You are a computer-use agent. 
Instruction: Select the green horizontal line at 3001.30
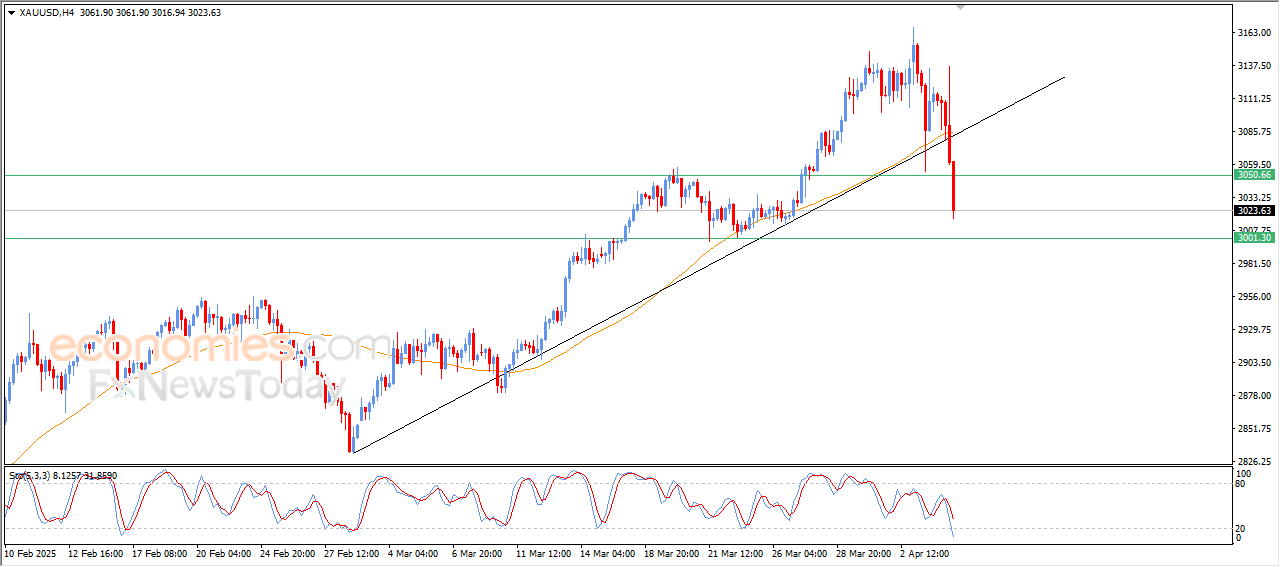coord(617,238)
